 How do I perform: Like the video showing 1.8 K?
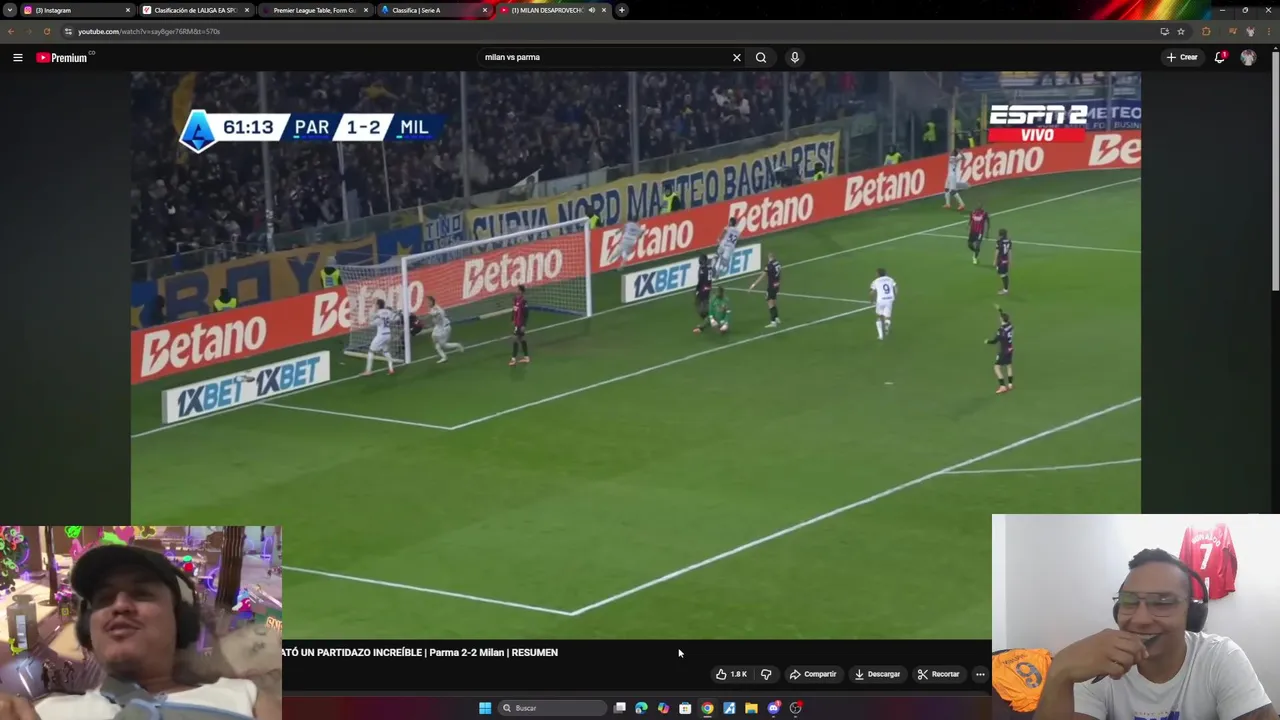[x=731, y=674]
